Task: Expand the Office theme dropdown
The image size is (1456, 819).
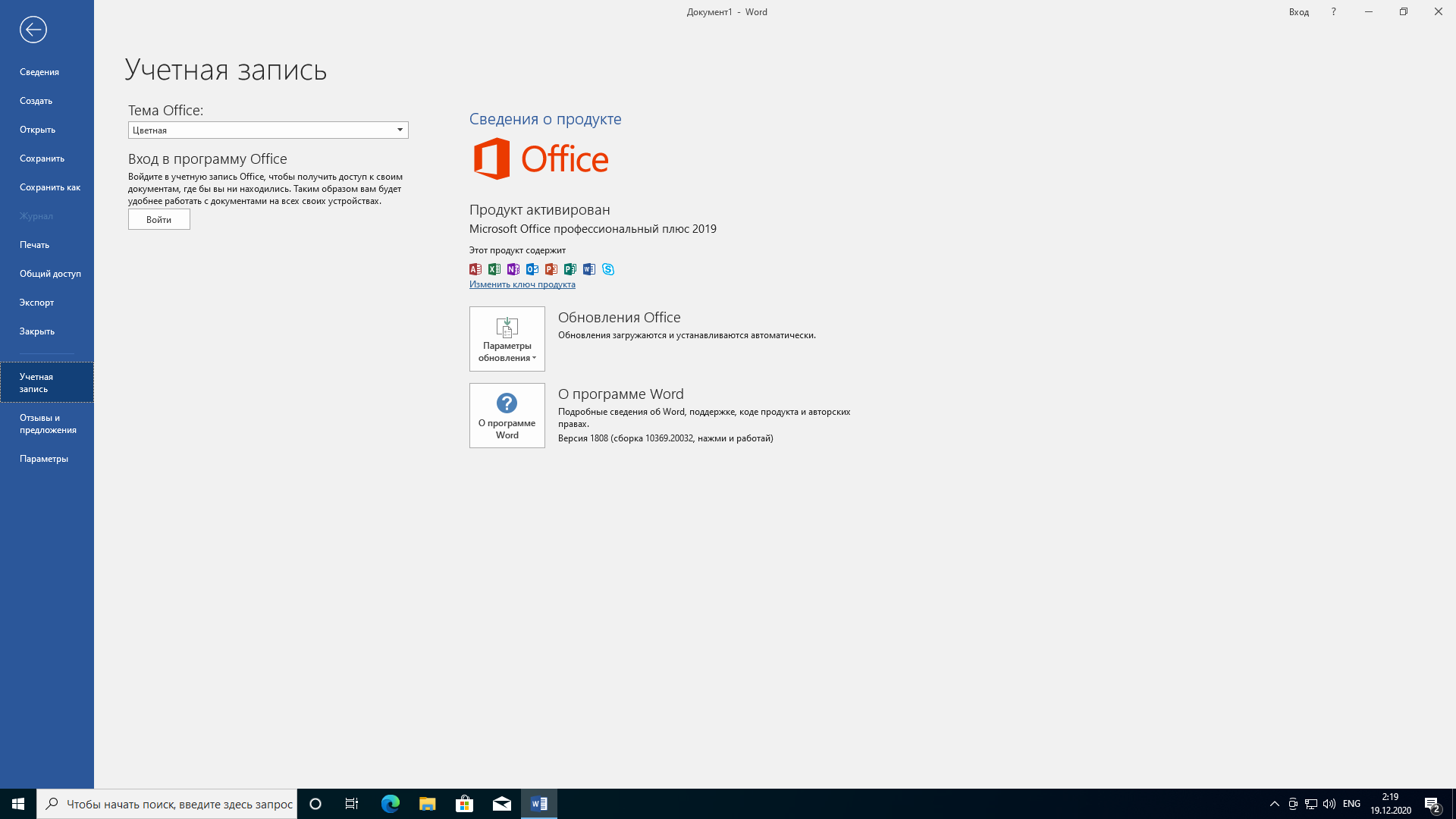Action: click(x=400, y=130)
